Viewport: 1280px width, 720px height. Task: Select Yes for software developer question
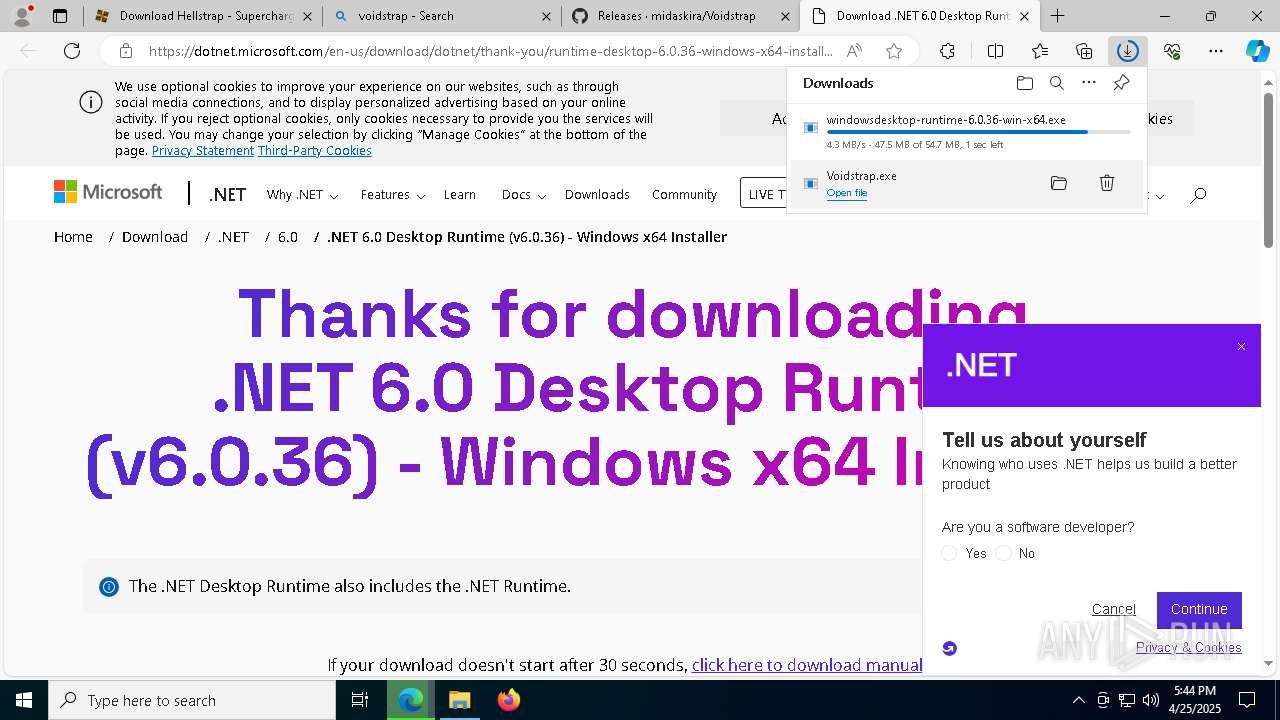pyautogui.click(x=949, y=553)
